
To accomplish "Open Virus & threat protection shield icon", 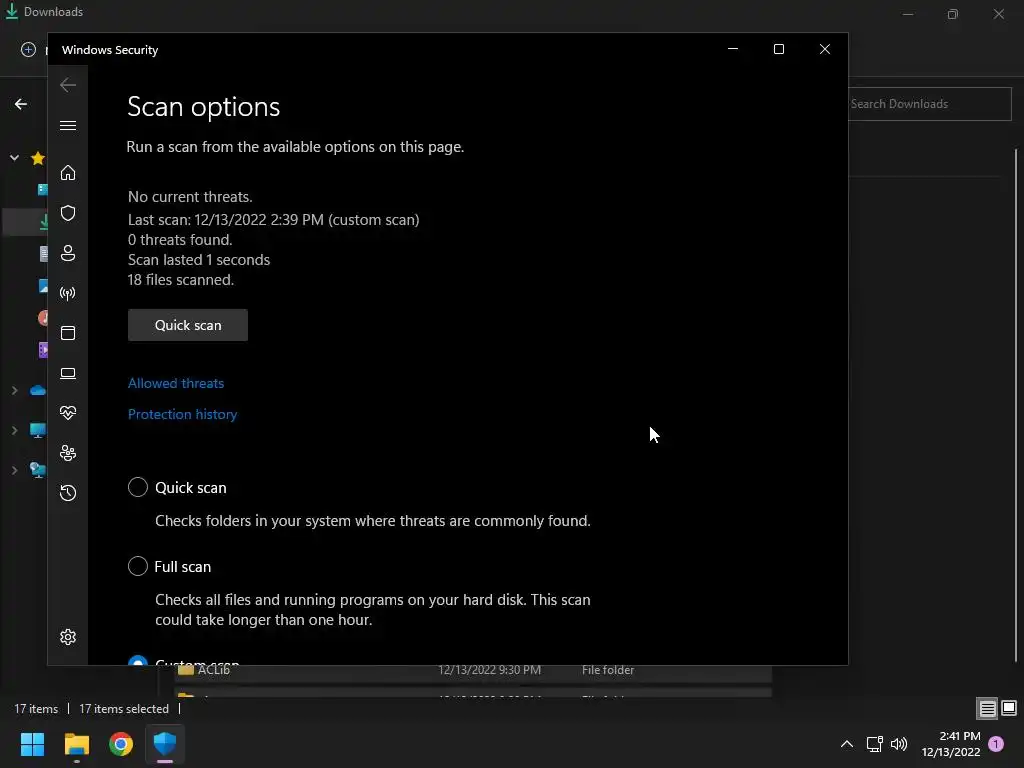I will (68, 213).
